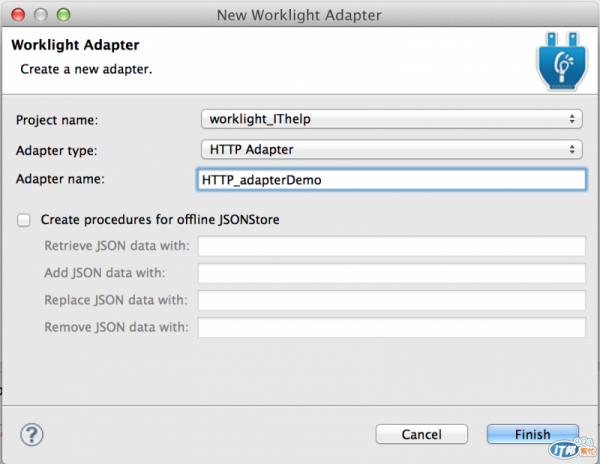Viewport: 600px width, 464px height.
Task: Click the 'Worklight Adapter' heading text
Action: (x=75, y=45)
